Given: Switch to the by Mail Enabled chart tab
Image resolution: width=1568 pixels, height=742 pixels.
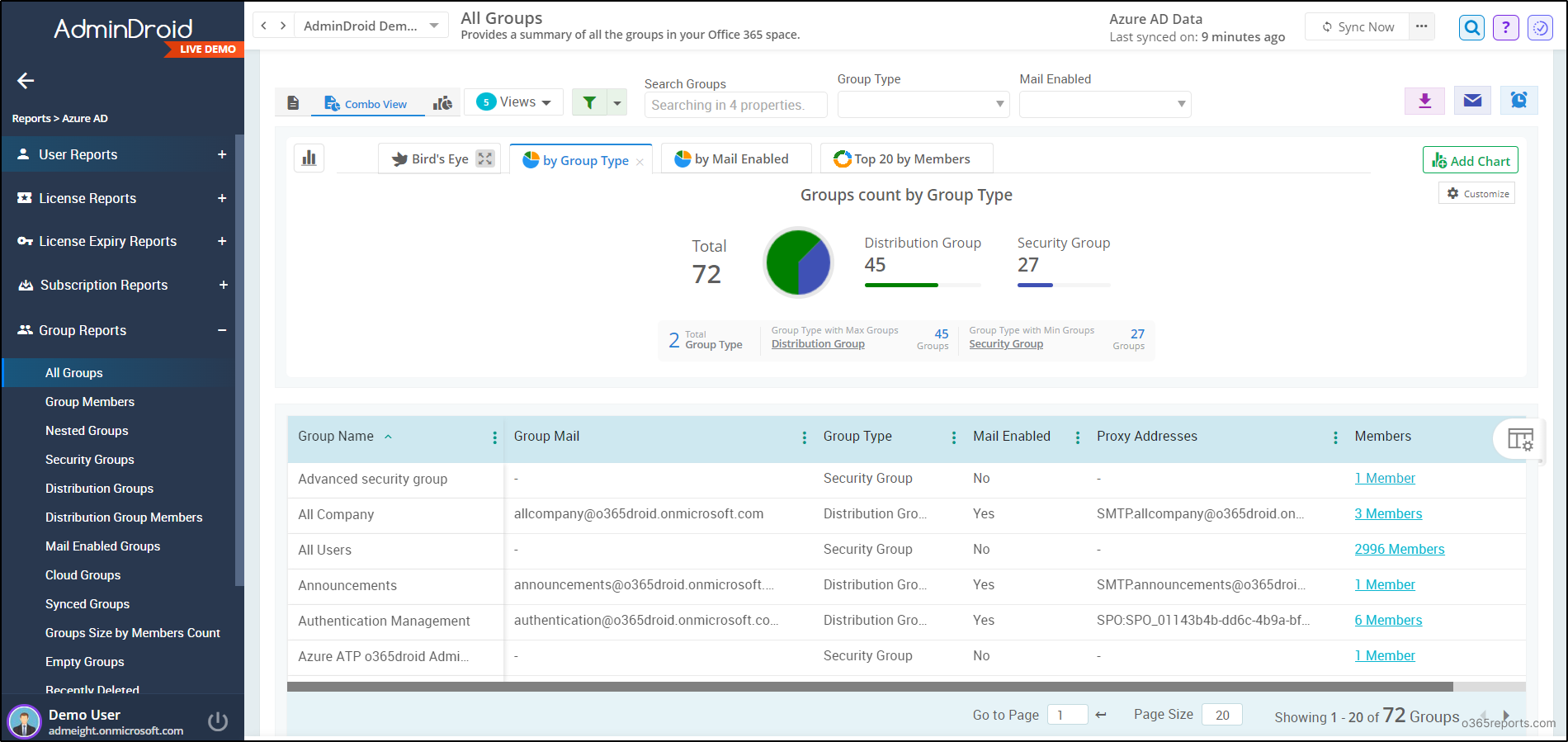Looking at the screenshot, I should click(x=736, y=158).
